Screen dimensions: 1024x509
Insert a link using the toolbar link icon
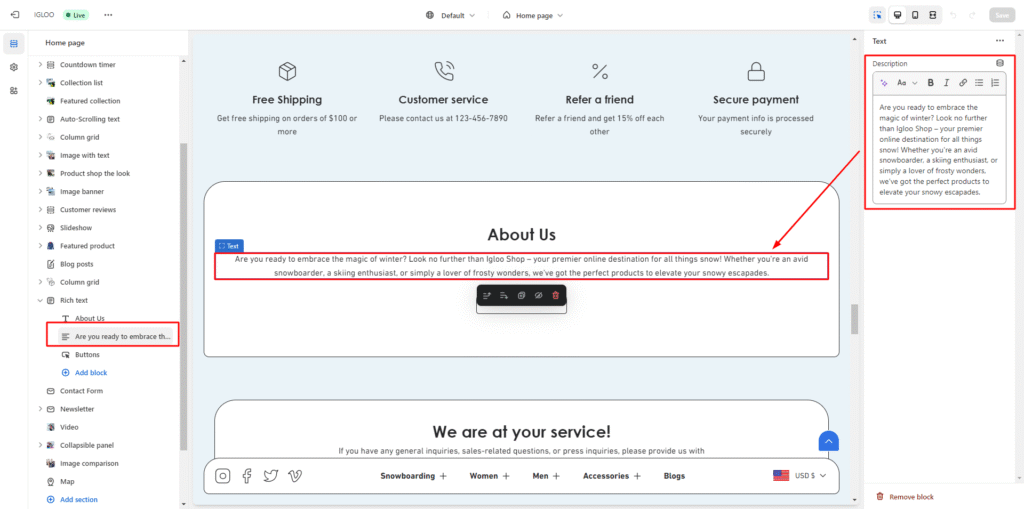pyautogui.click(x=963, y=83)
